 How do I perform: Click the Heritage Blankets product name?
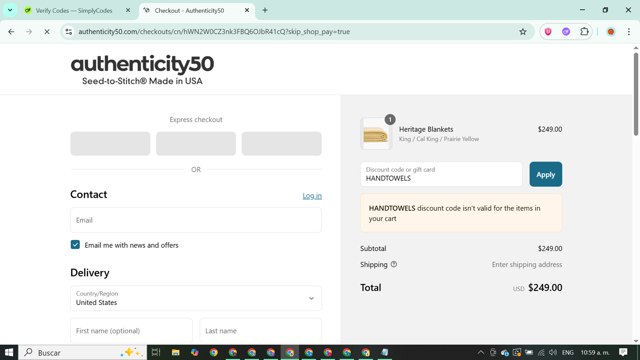point(426,129)
